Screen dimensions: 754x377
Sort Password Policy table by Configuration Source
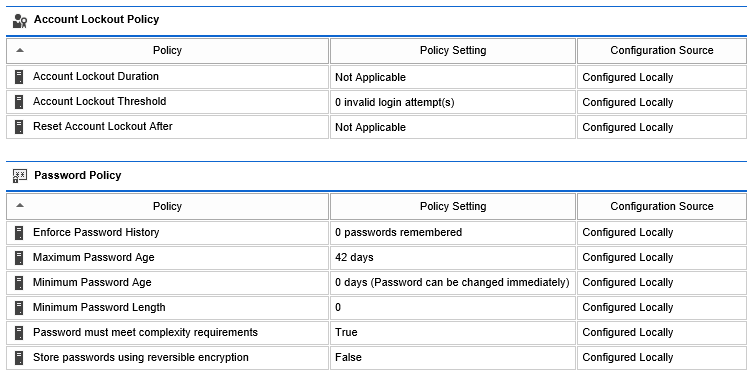click(662, 206)
